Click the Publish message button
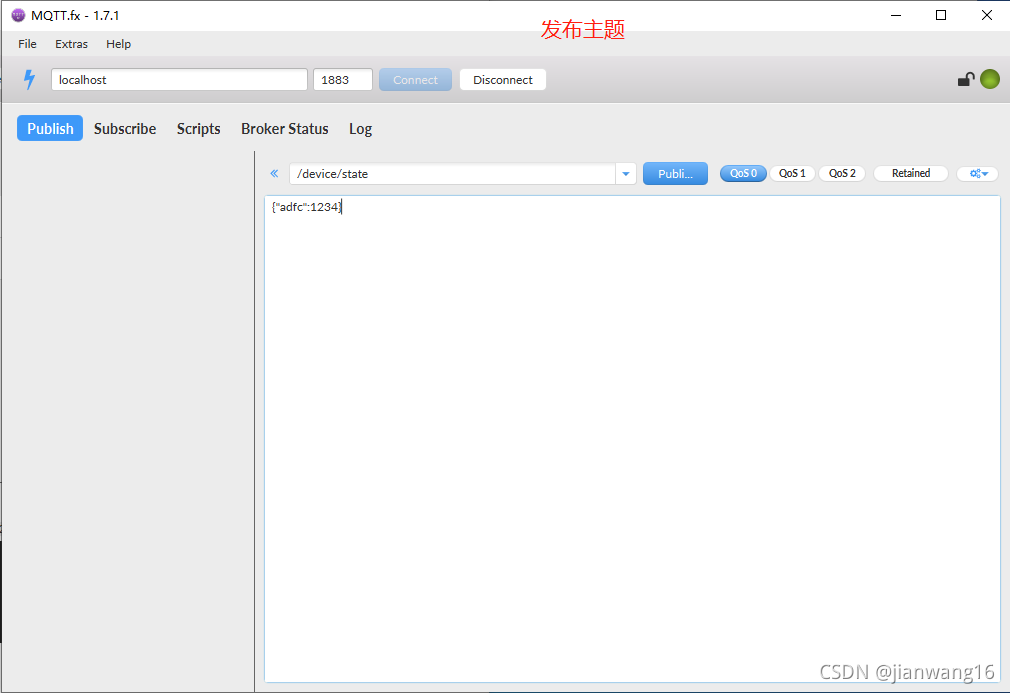The height and width of the screenshot is (693, 1010). (x=675, y=174)
